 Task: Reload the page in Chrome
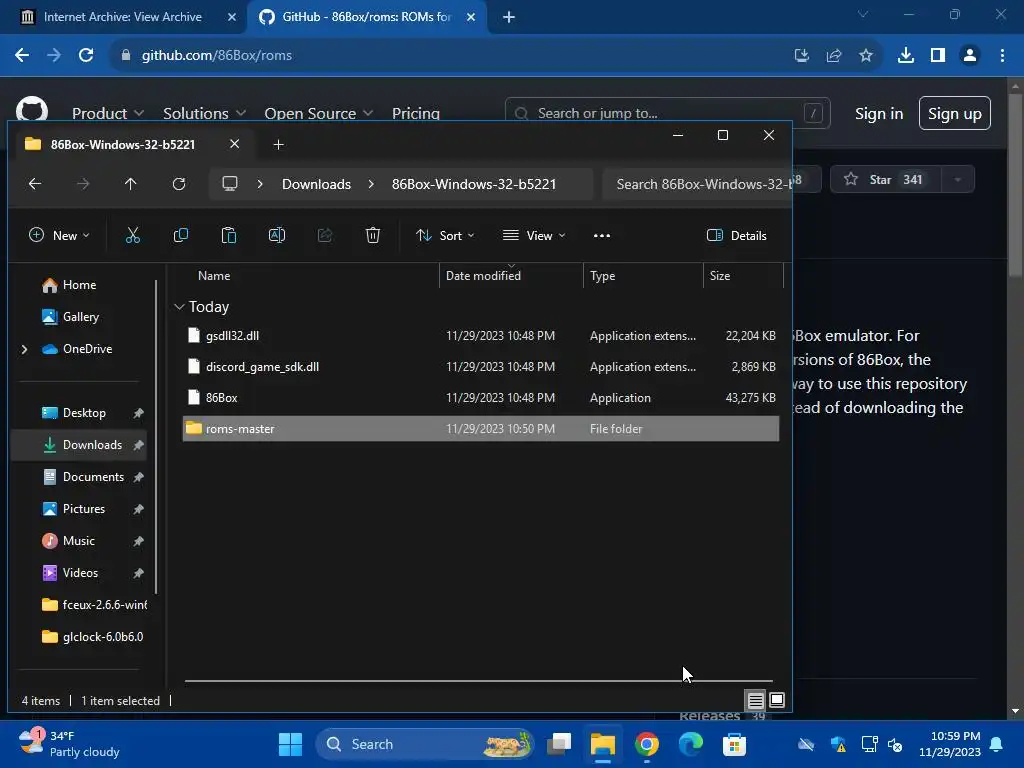[86, 56]
